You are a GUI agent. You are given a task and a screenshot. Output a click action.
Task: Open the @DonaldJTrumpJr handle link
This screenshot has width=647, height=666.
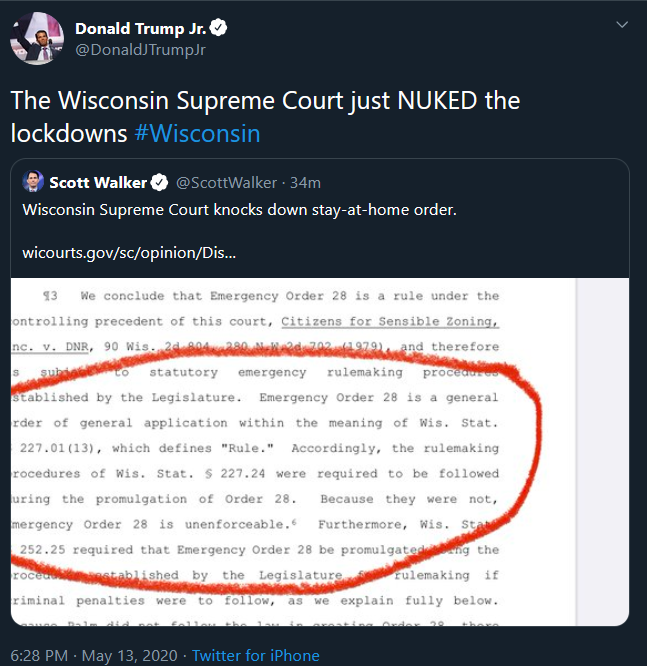(x=140, y=50)
